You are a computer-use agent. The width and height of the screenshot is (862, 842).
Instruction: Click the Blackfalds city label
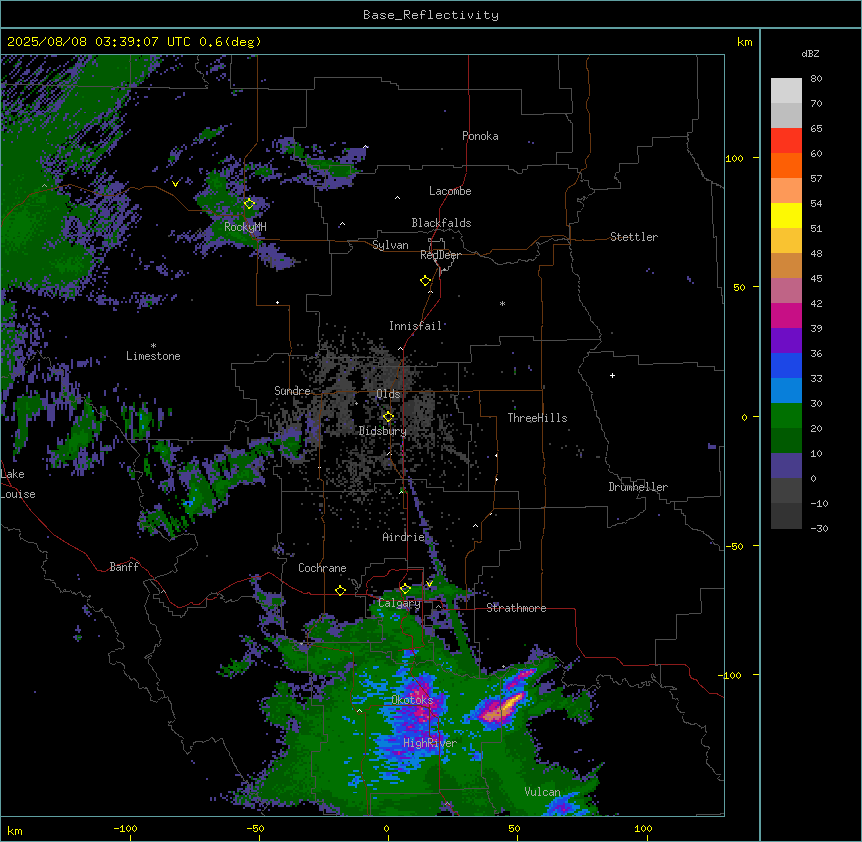pyautogui.click(x=441, y=223)
